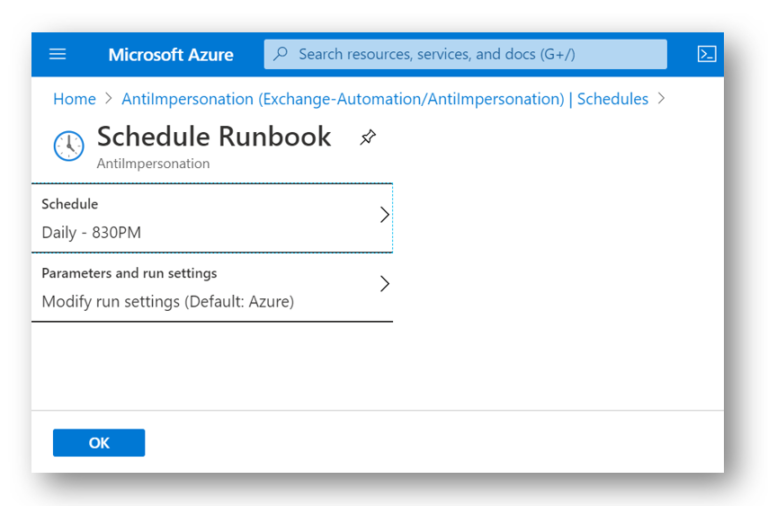Pin the Schedule Runbook blade
The height and width of the screenshot is (506, 768).
coord(368,137)
